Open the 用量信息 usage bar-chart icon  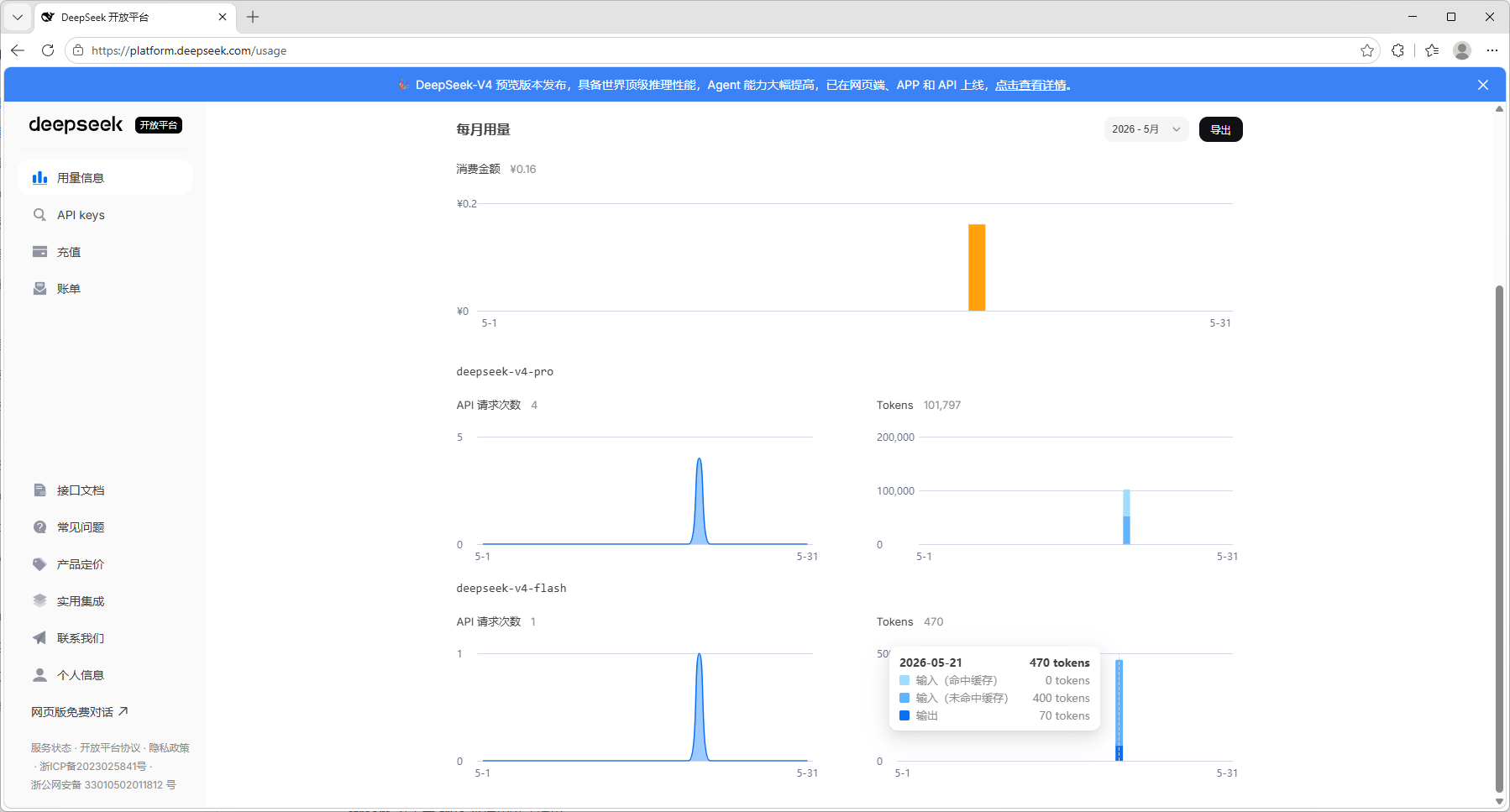(39, 177)
